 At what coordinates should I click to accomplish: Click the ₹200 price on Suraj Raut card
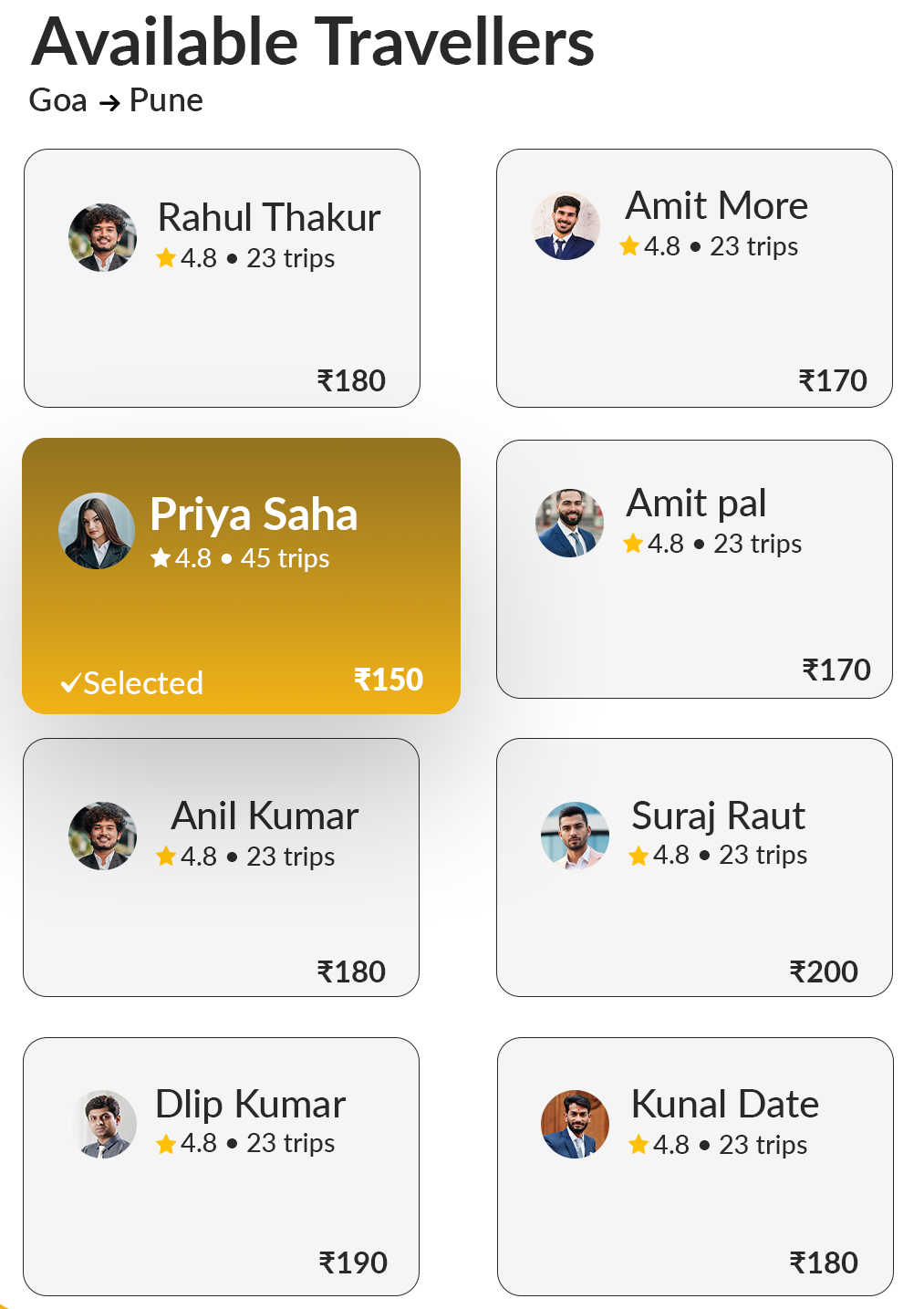(x=824, y=971)
